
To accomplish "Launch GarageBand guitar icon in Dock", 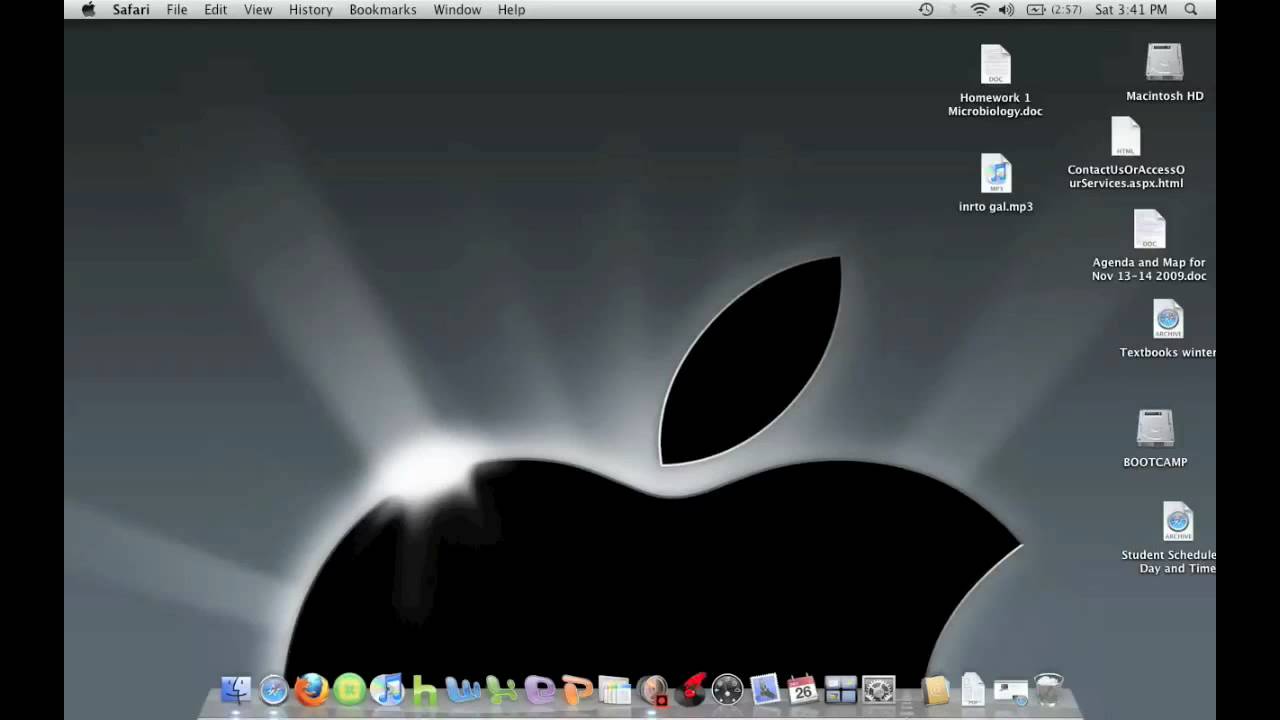I will [x=691, y=690].
